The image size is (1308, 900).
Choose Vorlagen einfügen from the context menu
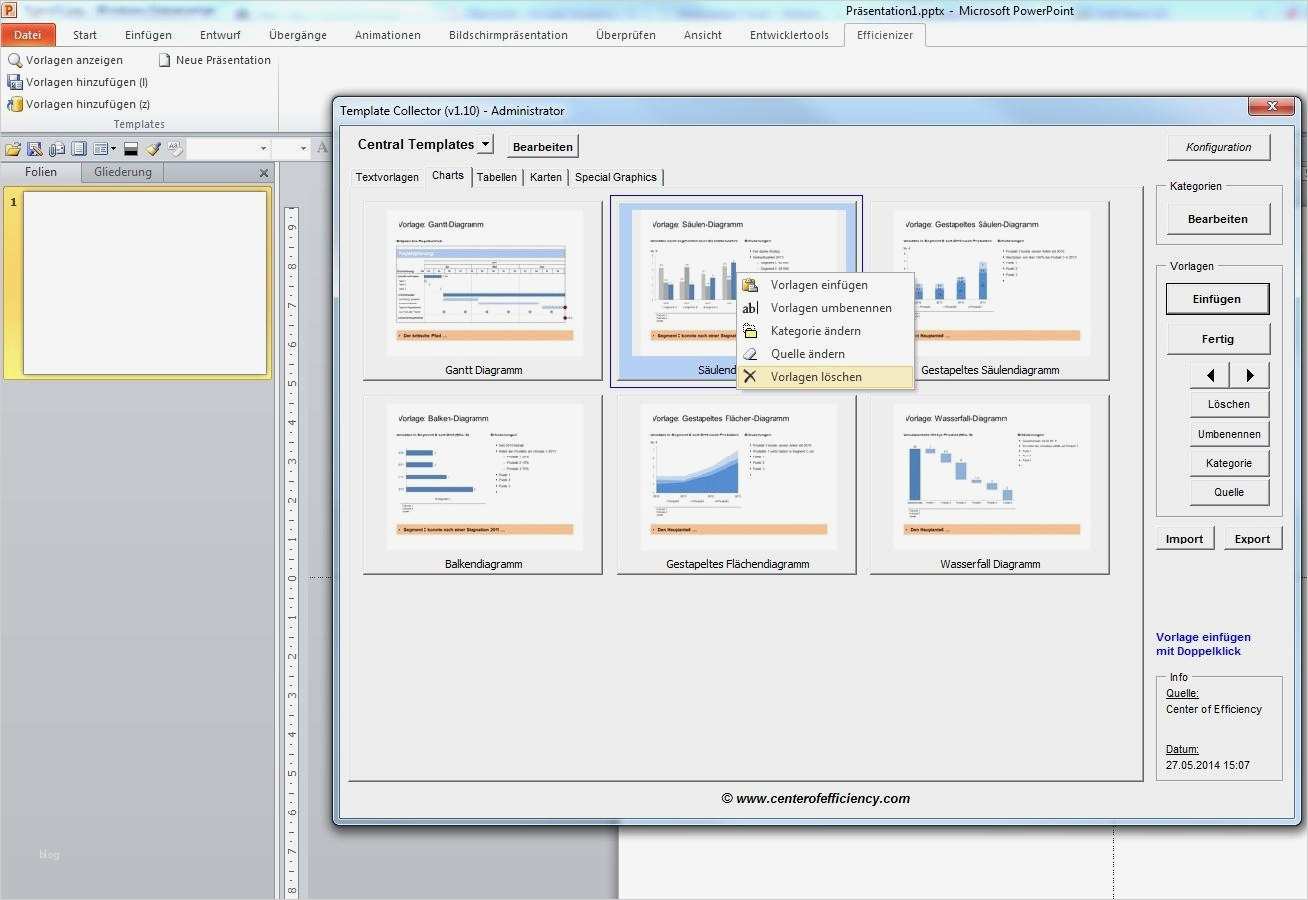click(x=825, y=285)
